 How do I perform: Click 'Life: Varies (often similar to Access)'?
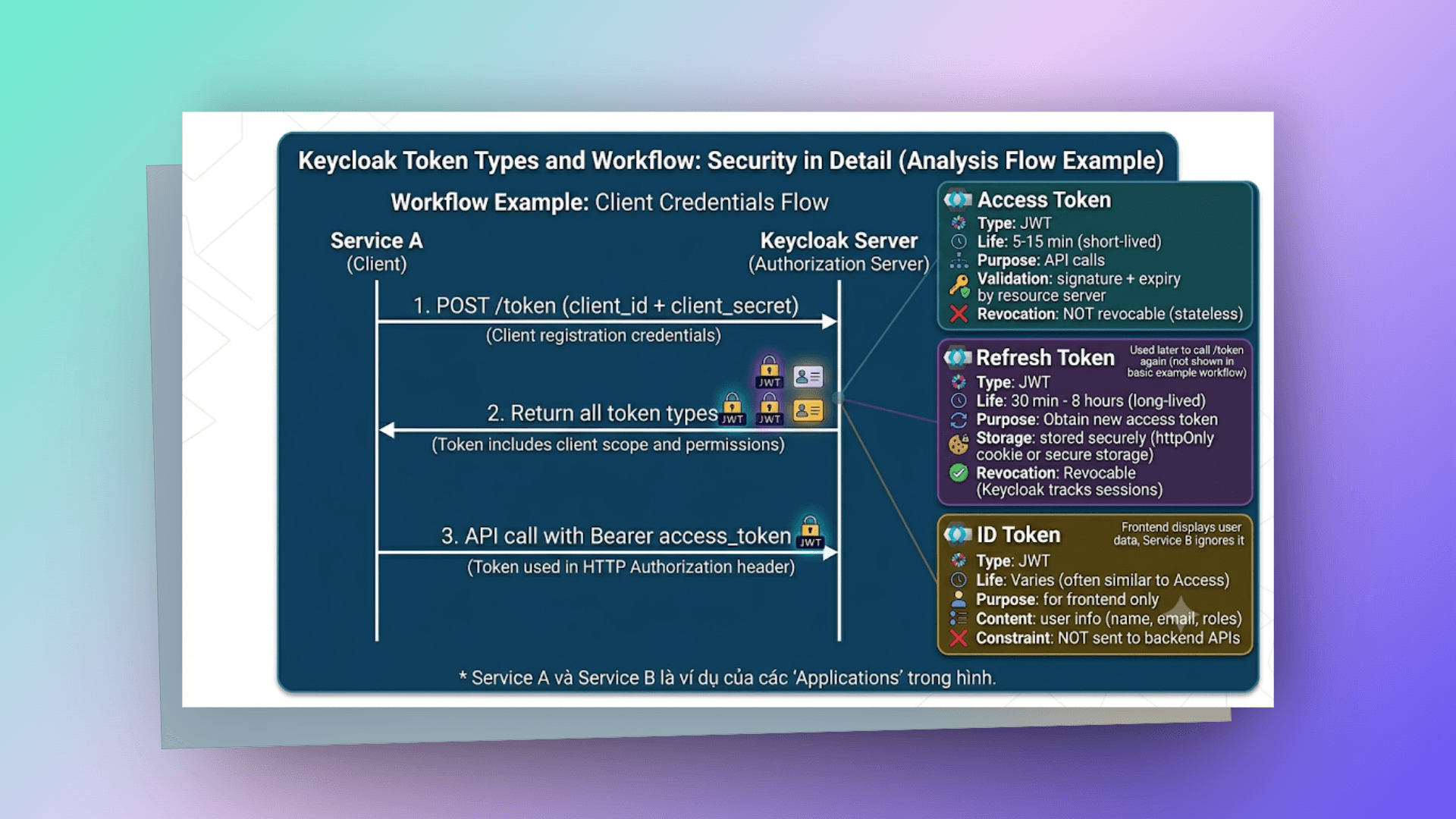click(x=1103, y=580)
